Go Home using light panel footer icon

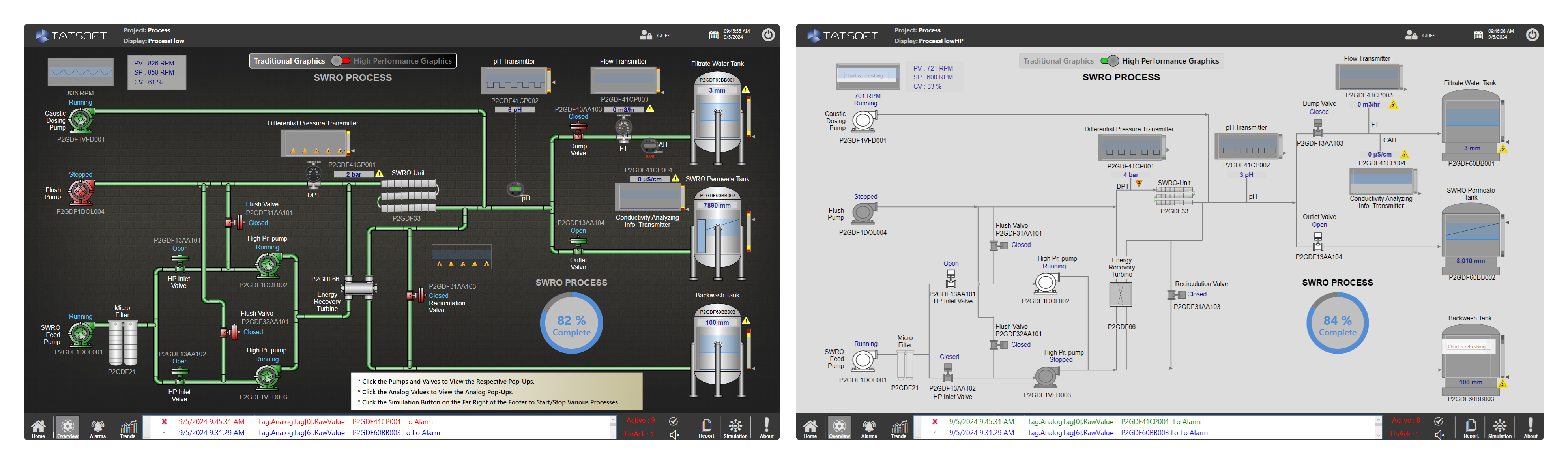pos(810,427)
